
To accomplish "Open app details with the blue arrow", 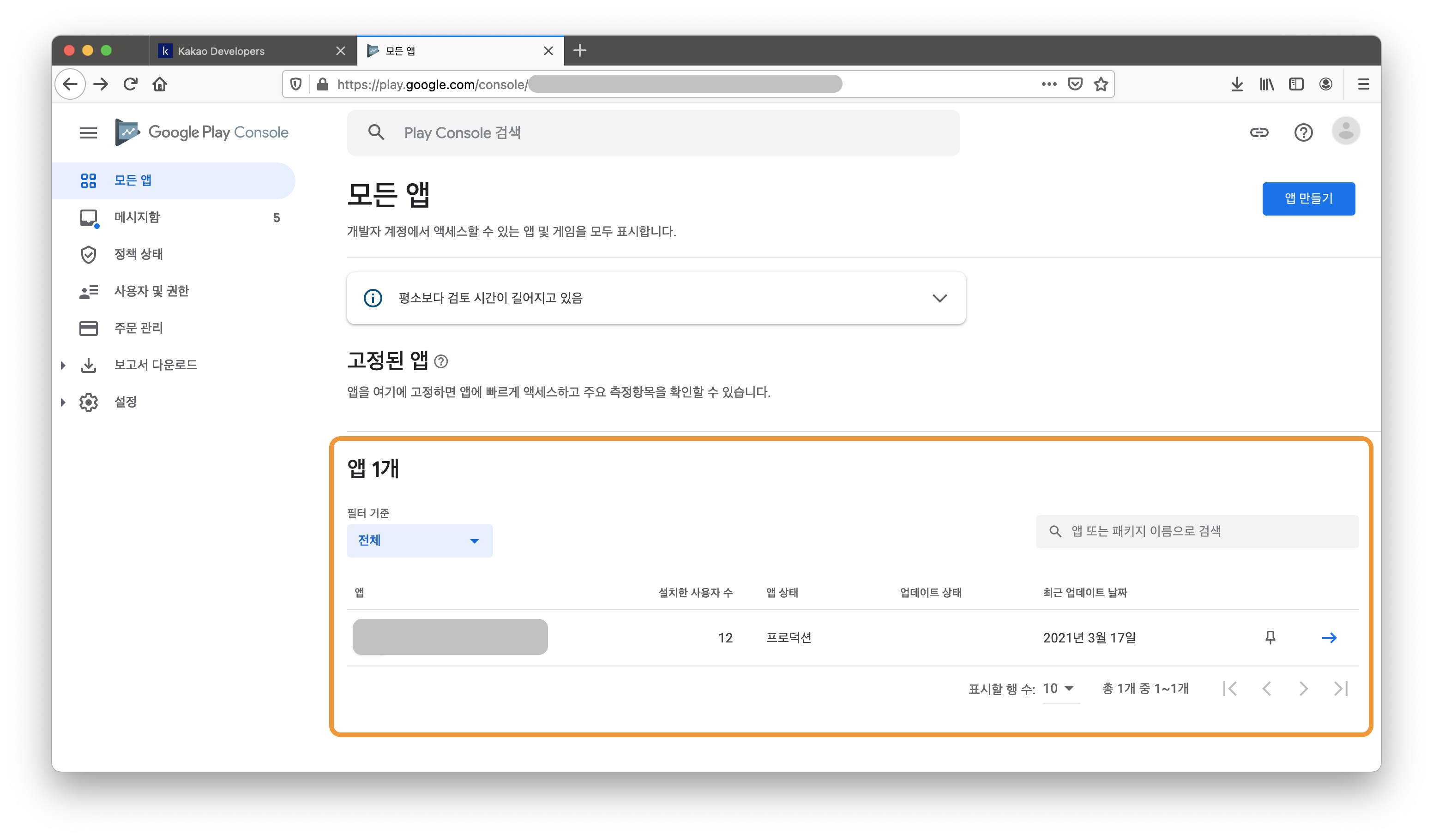I will [1329, 638].
